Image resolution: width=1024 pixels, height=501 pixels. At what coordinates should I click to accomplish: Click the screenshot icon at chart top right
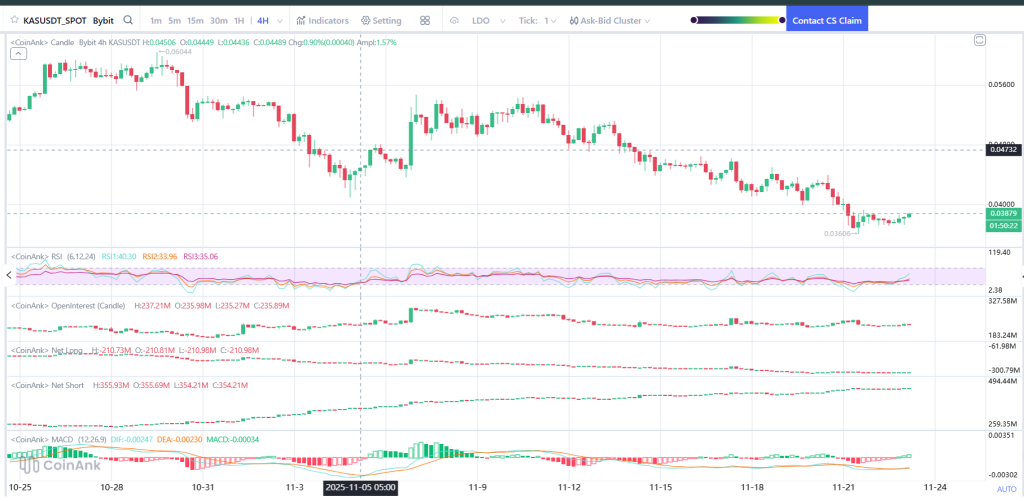[980, 40]
